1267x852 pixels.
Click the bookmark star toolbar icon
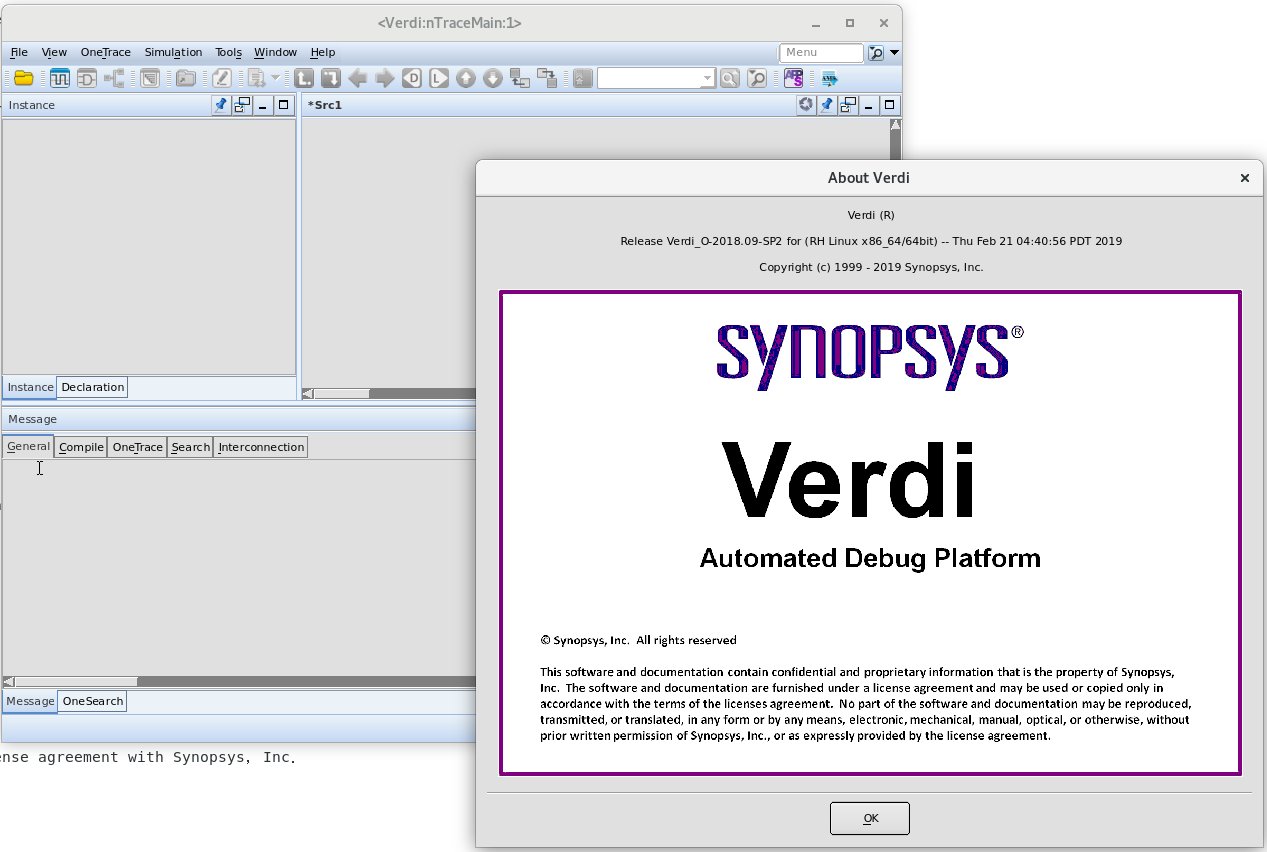coord(583,78)
